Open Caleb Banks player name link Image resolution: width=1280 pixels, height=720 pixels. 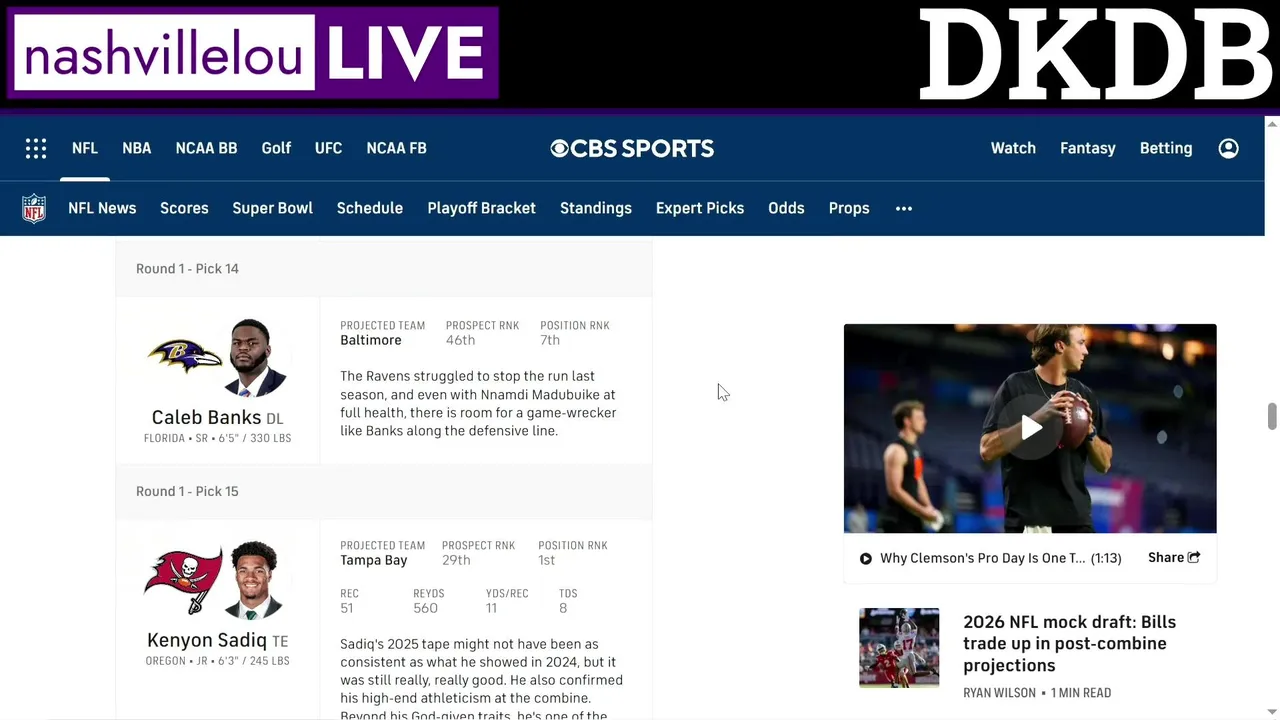point(206,417)
